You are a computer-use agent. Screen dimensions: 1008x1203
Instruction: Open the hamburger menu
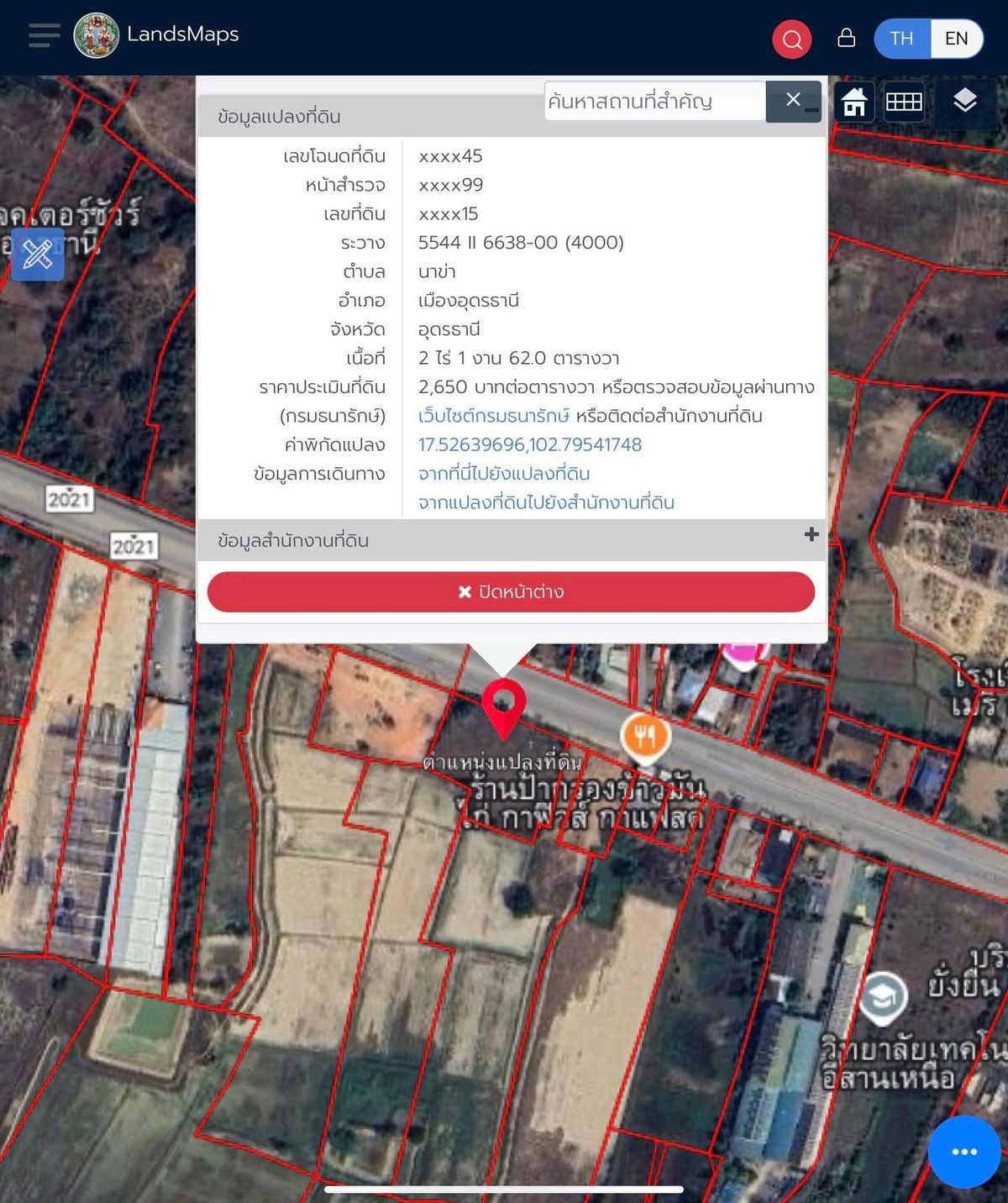tap(44, 36)
